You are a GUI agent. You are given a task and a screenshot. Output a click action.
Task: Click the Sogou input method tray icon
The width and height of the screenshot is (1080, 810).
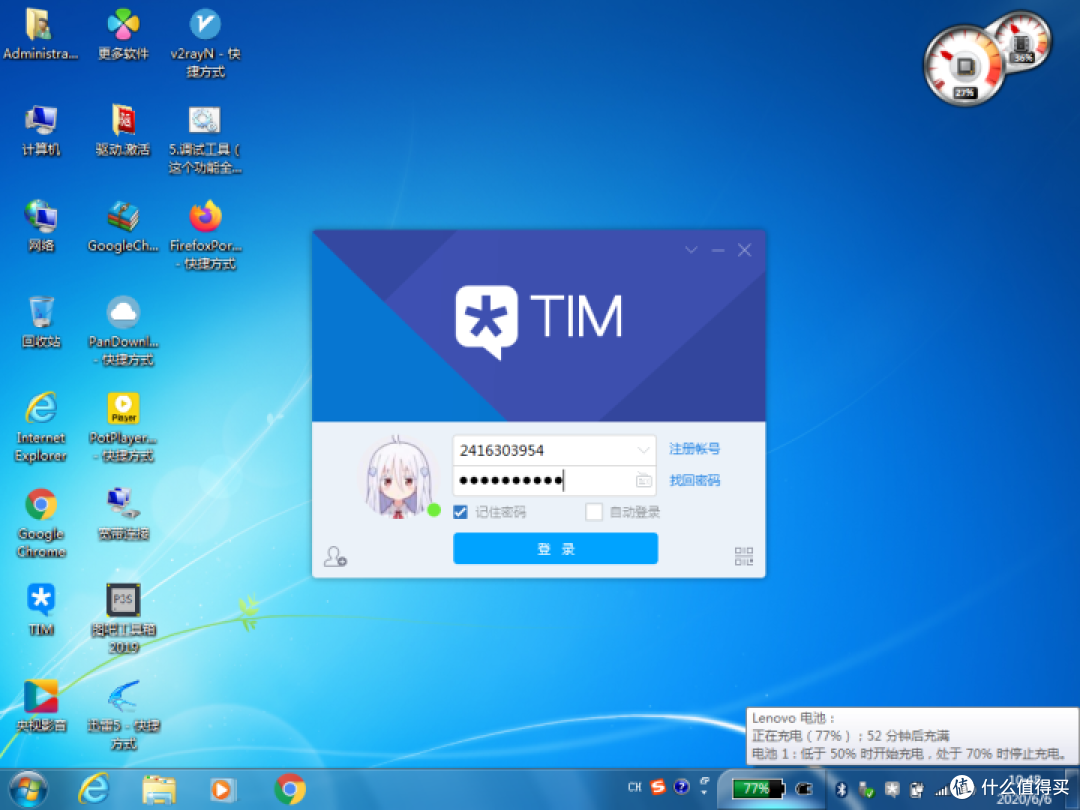658,787
